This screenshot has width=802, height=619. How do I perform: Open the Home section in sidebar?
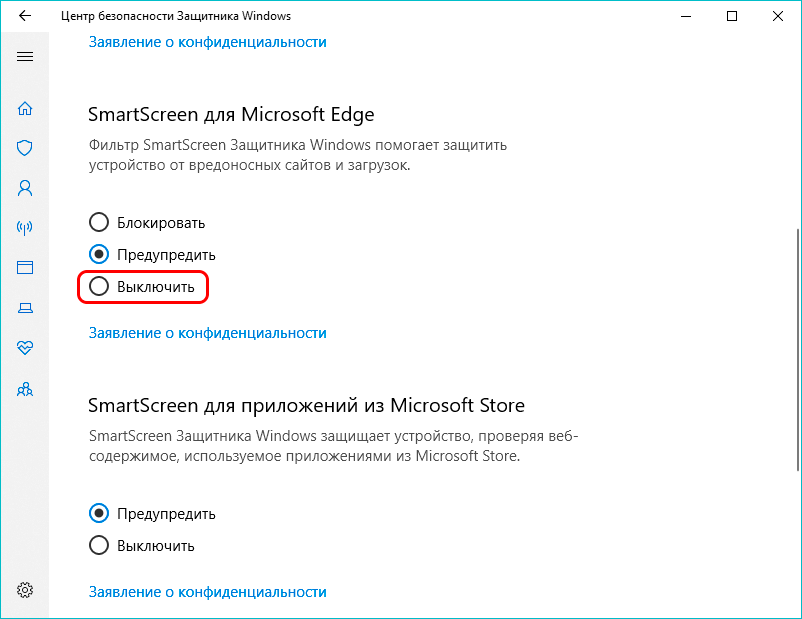25,108
